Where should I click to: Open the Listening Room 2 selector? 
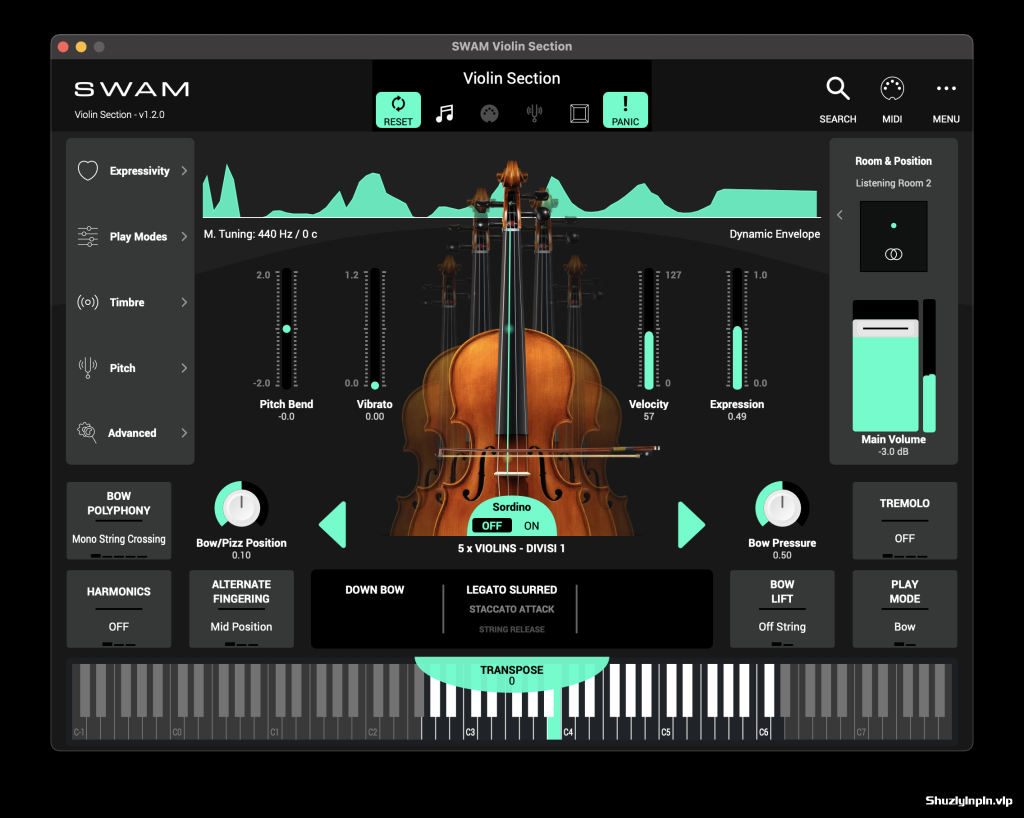click(x=893, y=183)
